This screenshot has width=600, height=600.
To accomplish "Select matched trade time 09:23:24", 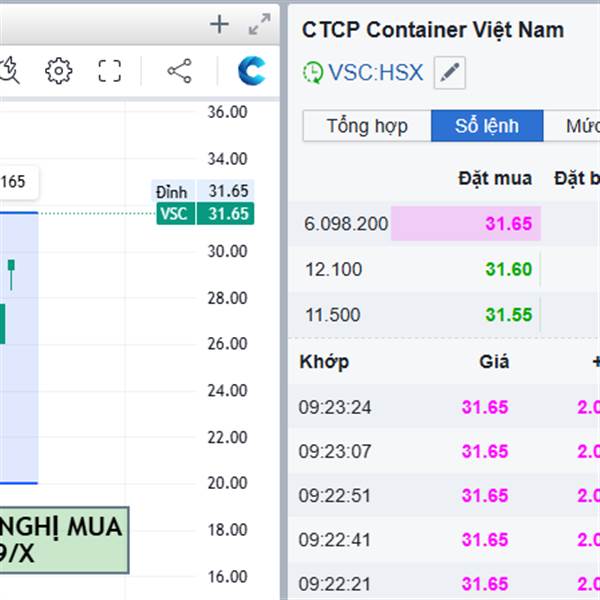I will pos(335,407).
